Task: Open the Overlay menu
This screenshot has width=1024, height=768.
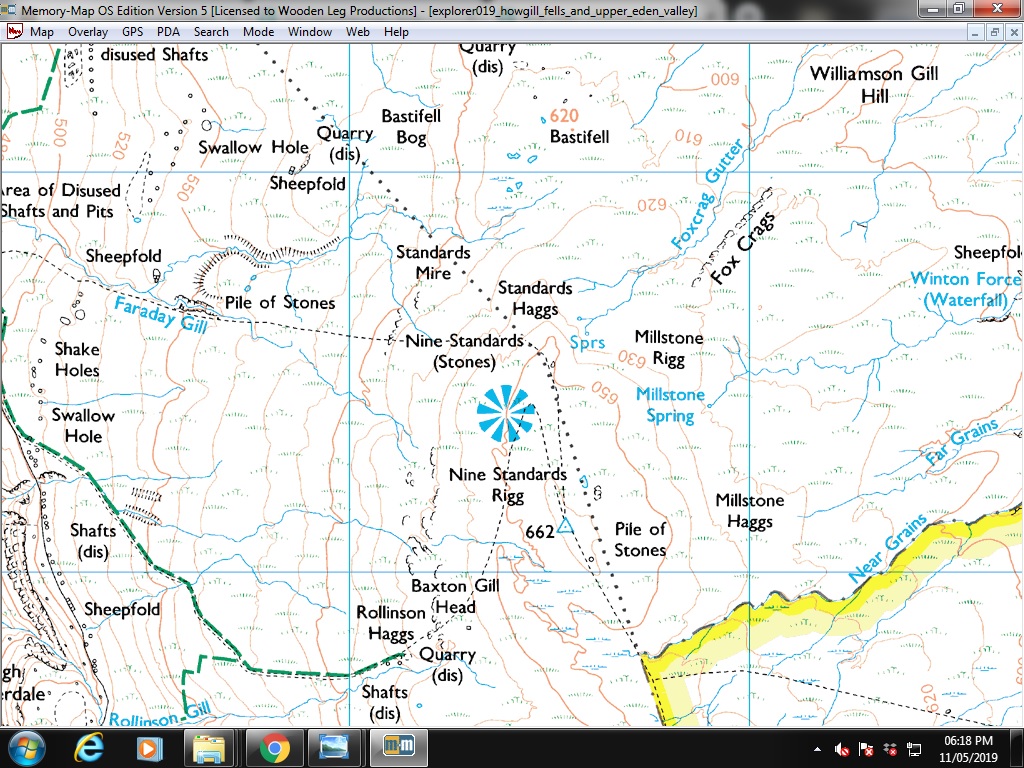Action: click(88, 32)
